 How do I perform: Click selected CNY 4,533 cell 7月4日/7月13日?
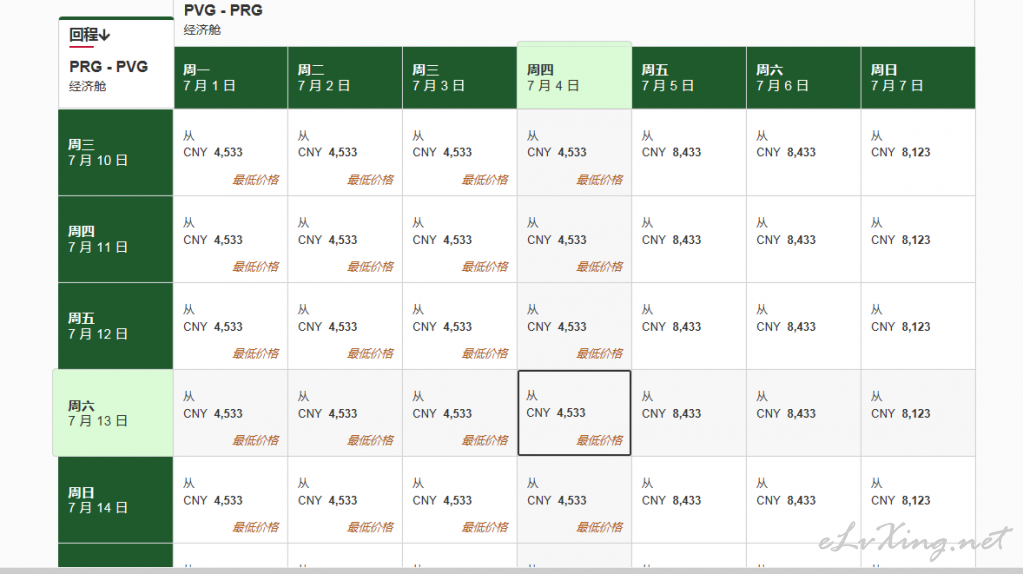(x=574, y=413)
